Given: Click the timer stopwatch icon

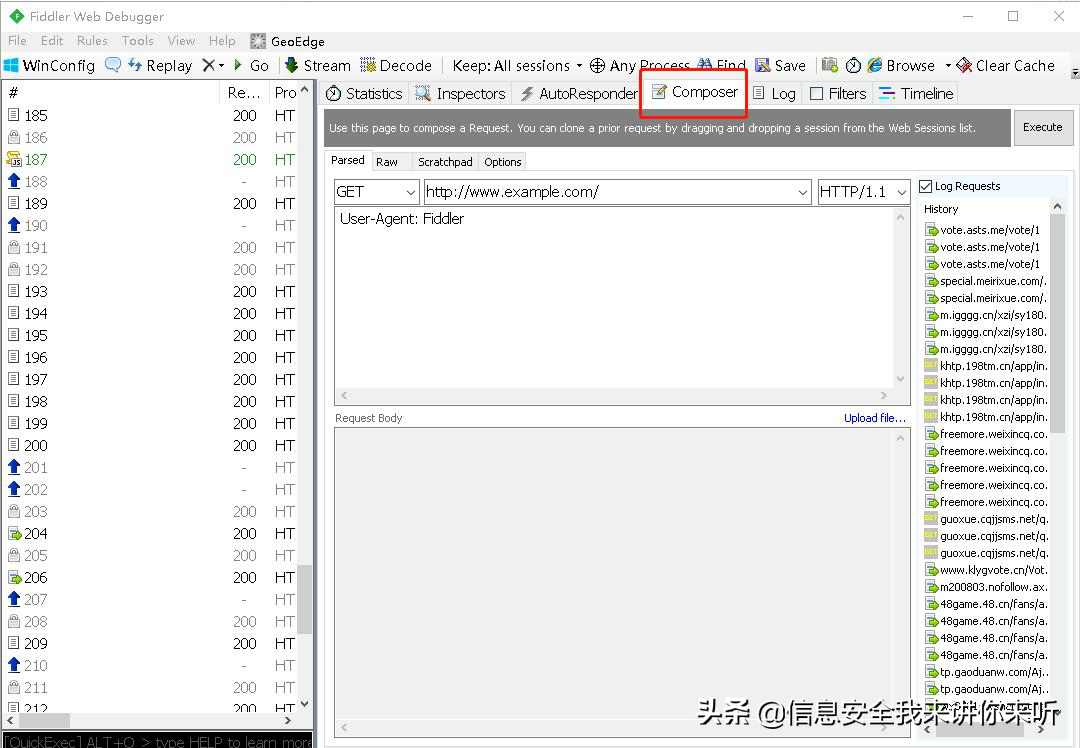Looking at the screenshot, I should 853,65.
